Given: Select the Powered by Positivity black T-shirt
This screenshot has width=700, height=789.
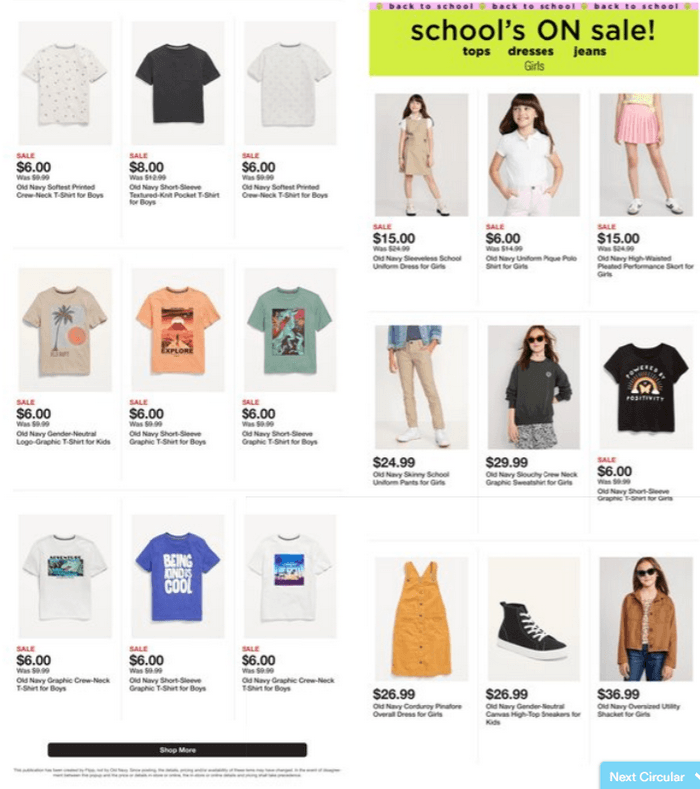Looking at the screenshot, I should point(646,387).
